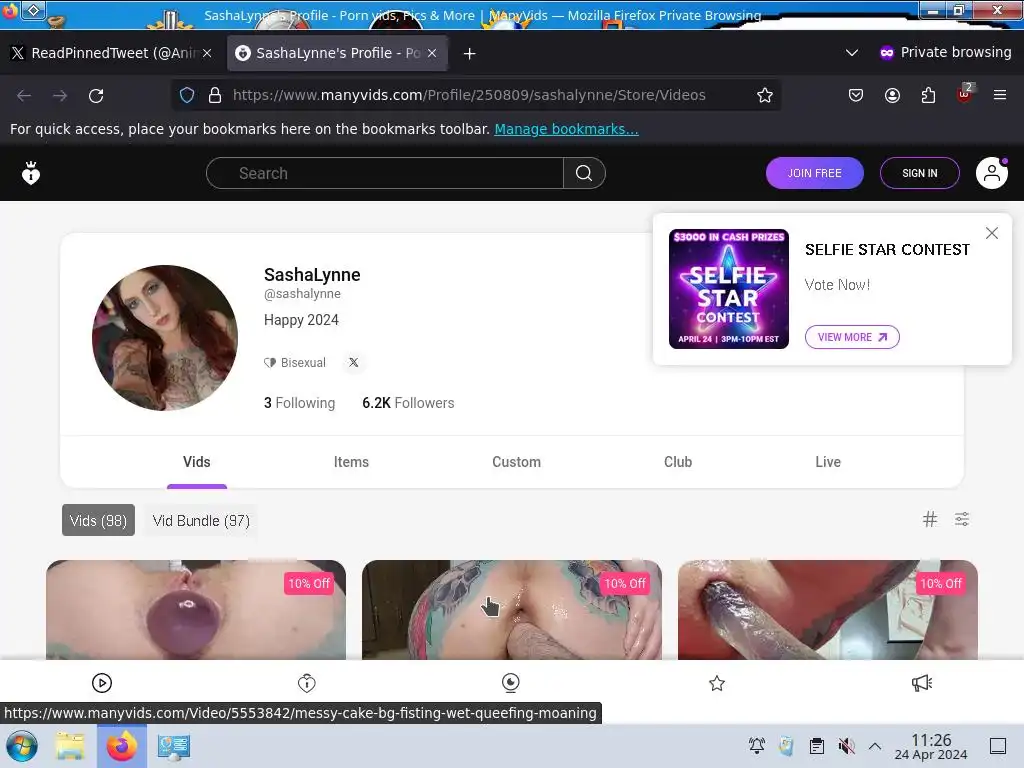Select the SashaLynne's Profile browser tab
The width and height of the screenshot is (1024, 768).
(x=337, y=53)
